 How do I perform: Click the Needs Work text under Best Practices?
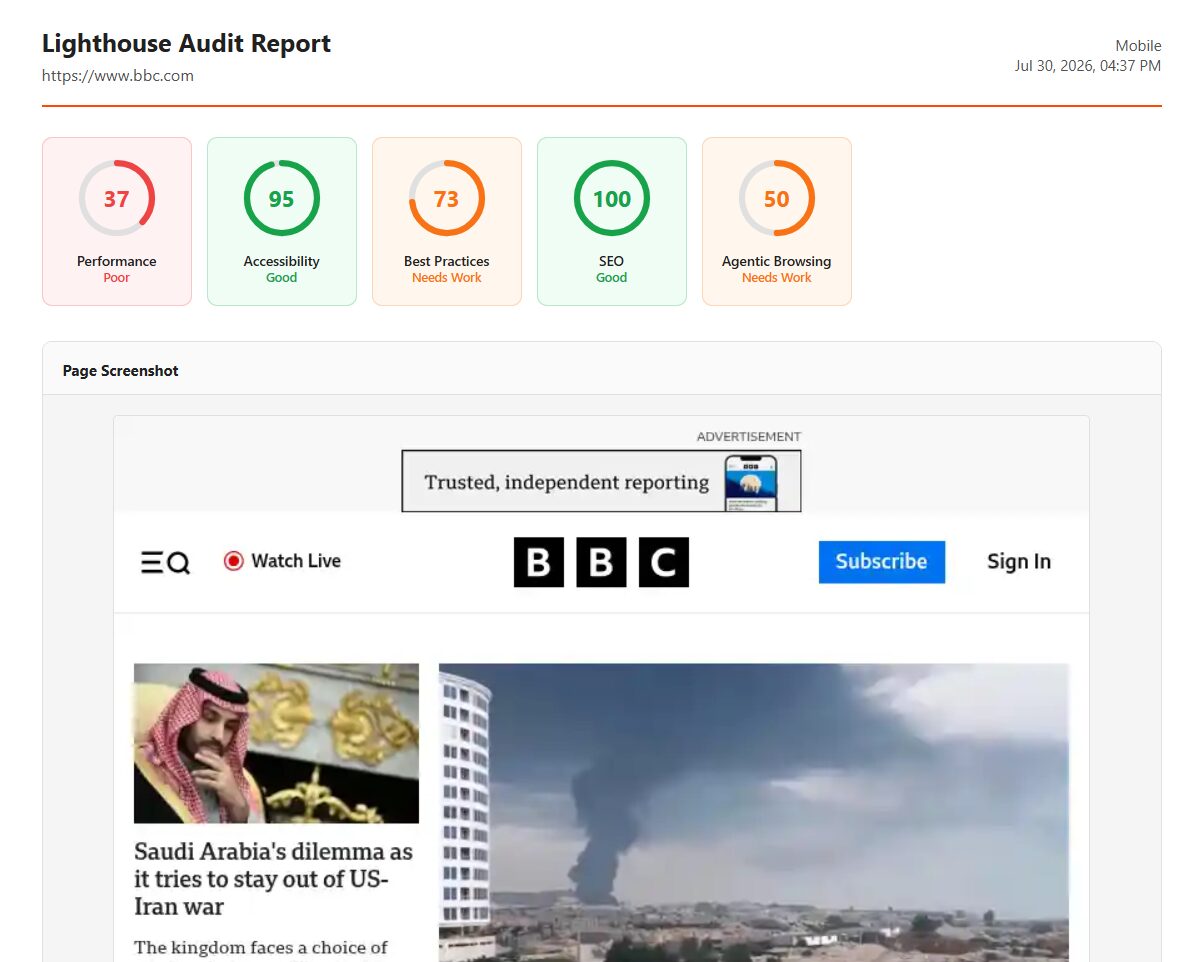(446, 278)
